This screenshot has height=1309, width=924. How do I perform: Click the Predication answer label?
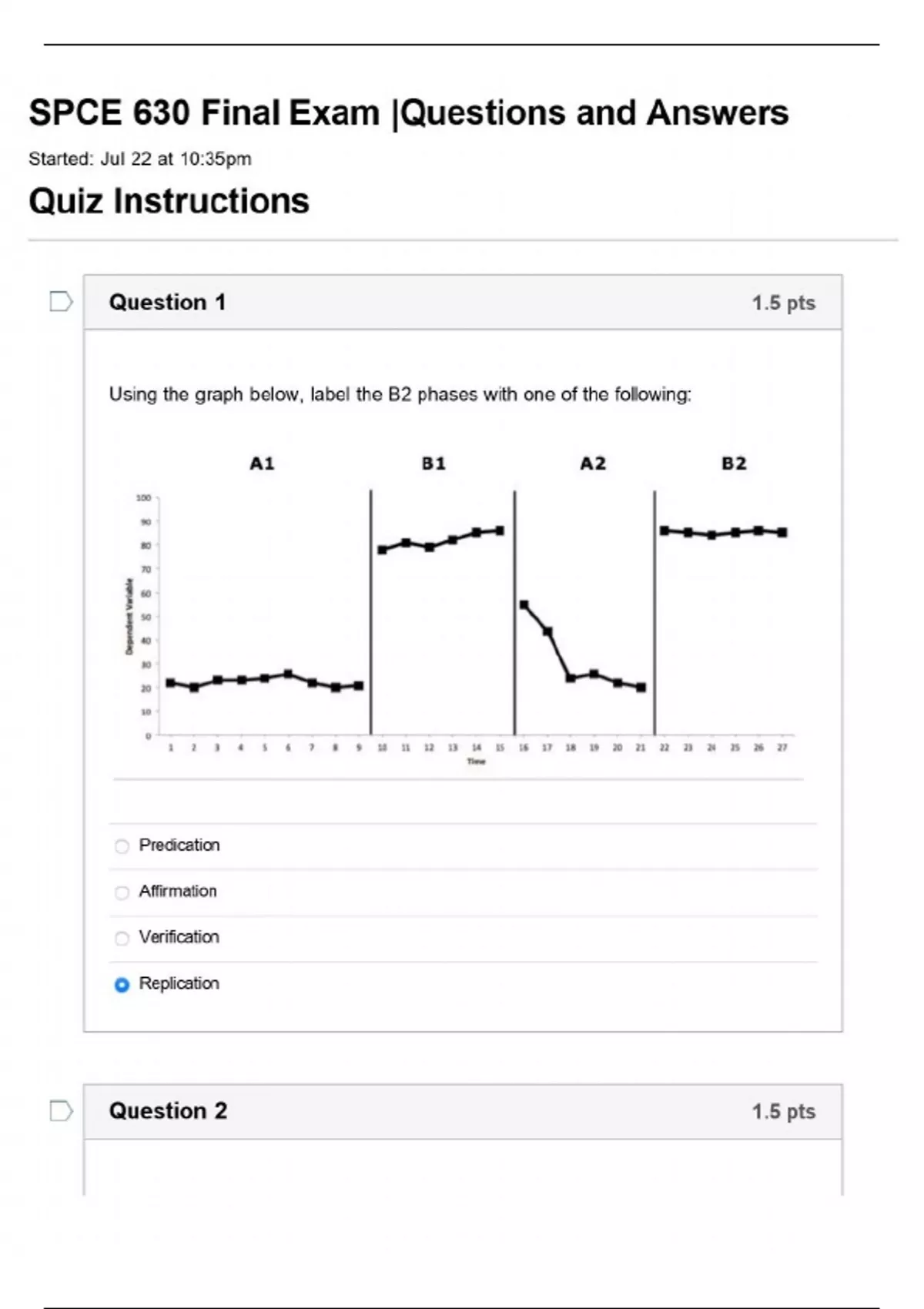click(179, 845)
